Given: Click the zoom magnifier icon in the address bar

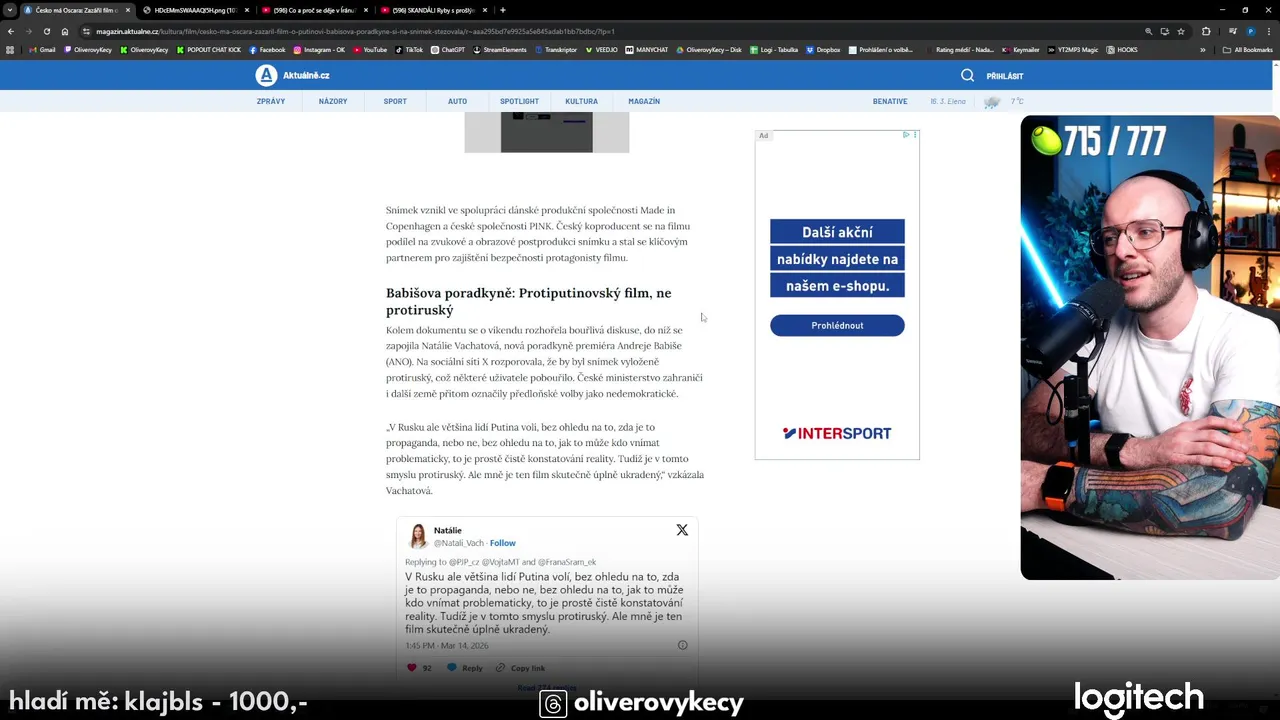Looking at the screenshot, I should pyautogui.click(x=1149, y=31).
